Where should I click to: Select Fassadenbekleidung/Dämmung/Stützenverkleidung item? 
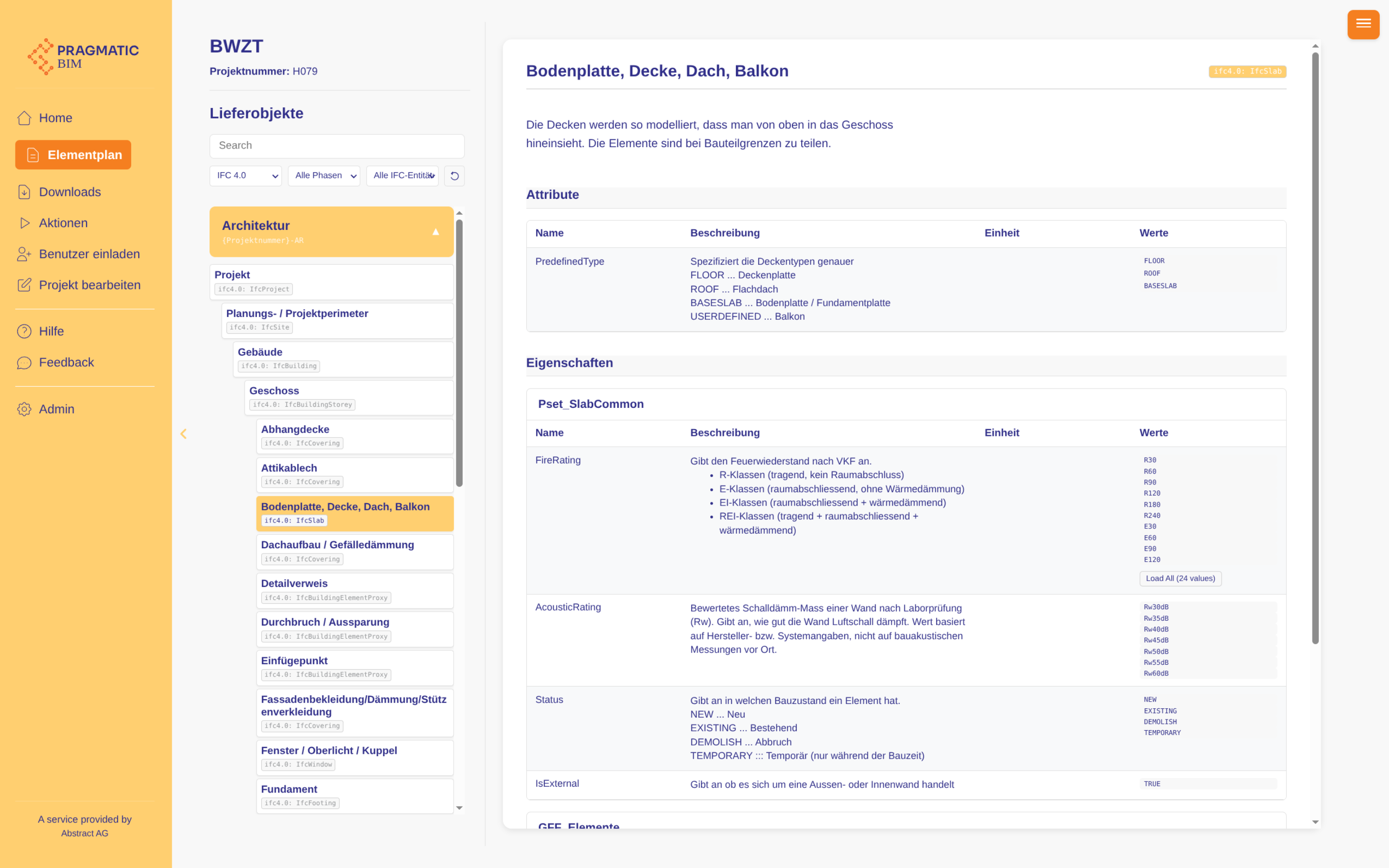(355, 712)
